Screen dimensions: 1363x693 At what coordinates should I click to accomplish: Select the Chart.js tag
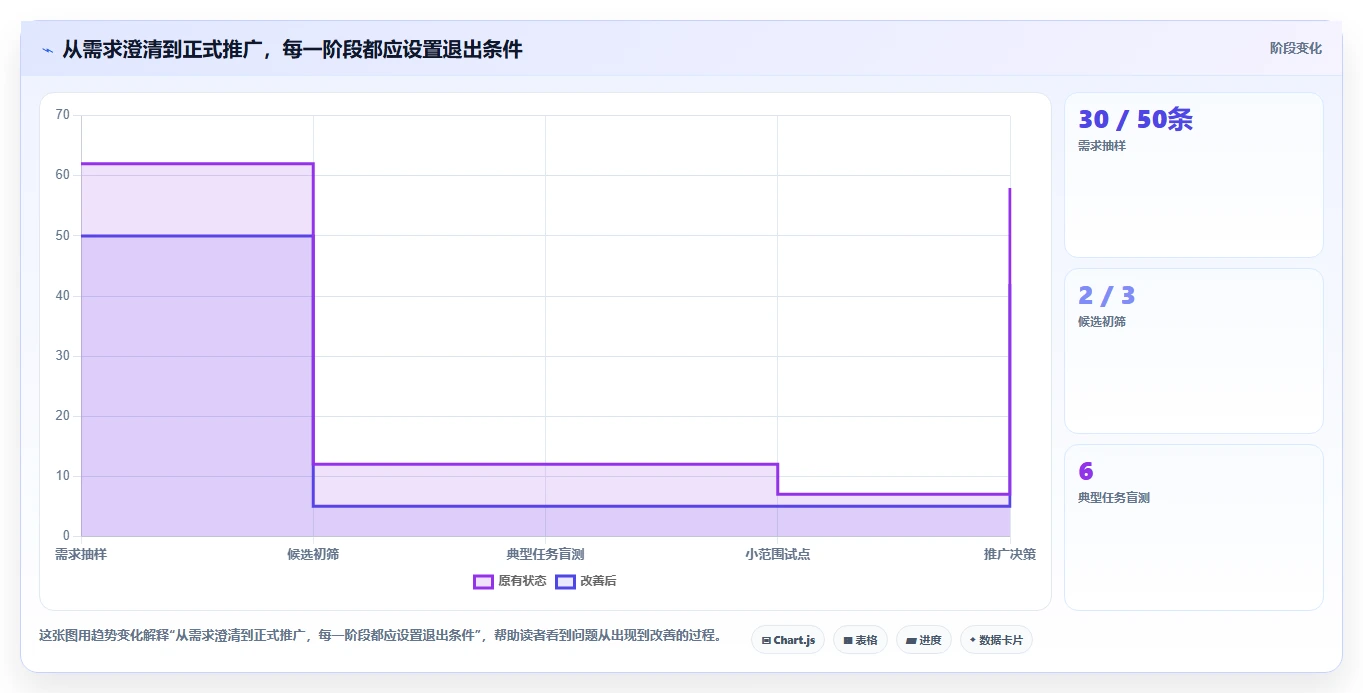point(788,640)
